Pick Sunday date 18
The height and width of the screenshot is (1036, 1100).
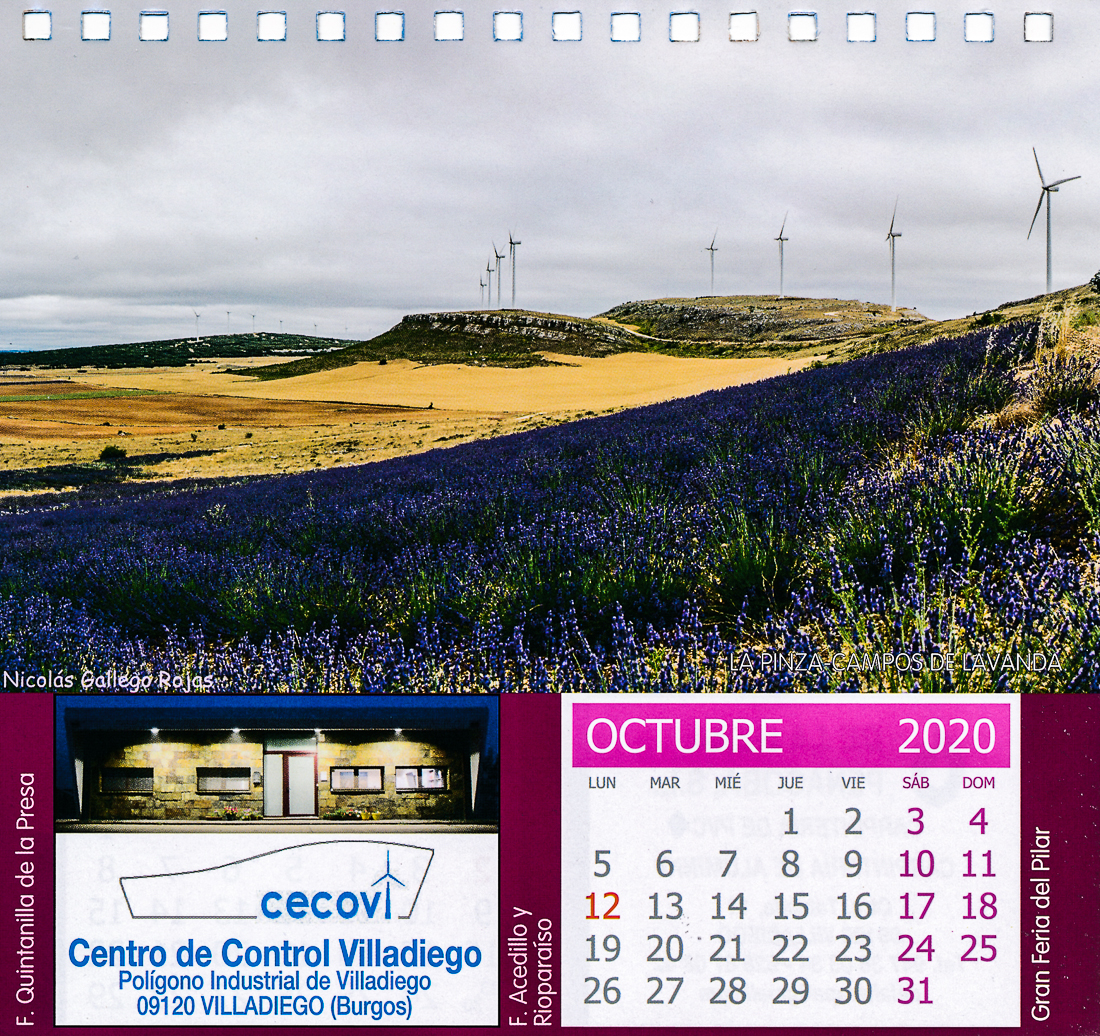coord(979,907)
